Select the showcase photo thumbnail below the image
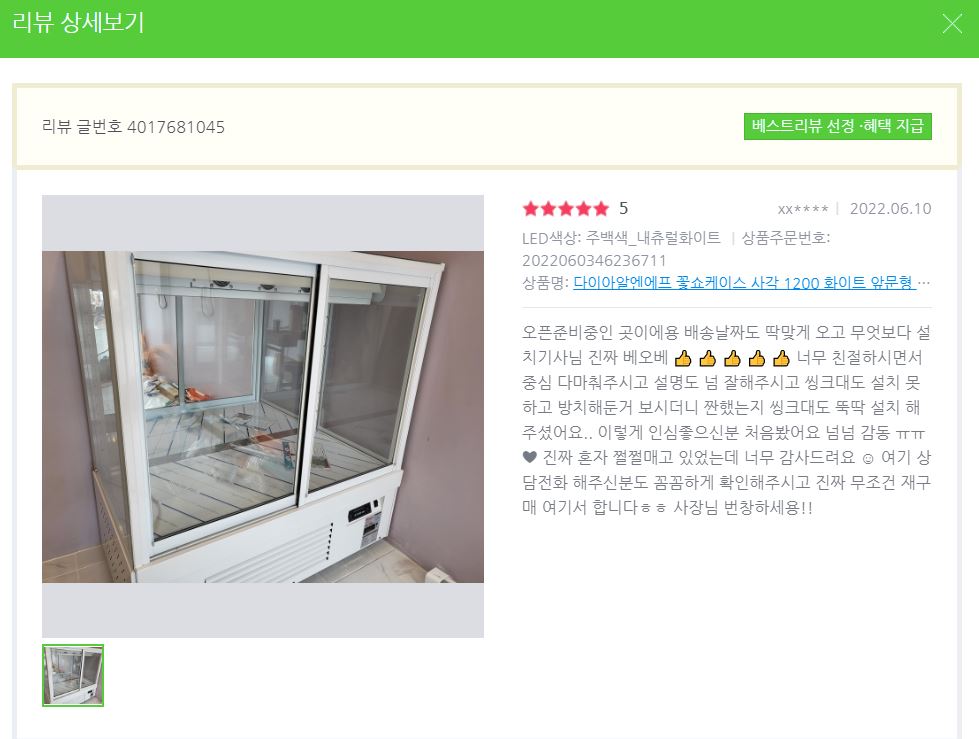The width and height of the screenshot is (979, 739). [x=73, y=675]
